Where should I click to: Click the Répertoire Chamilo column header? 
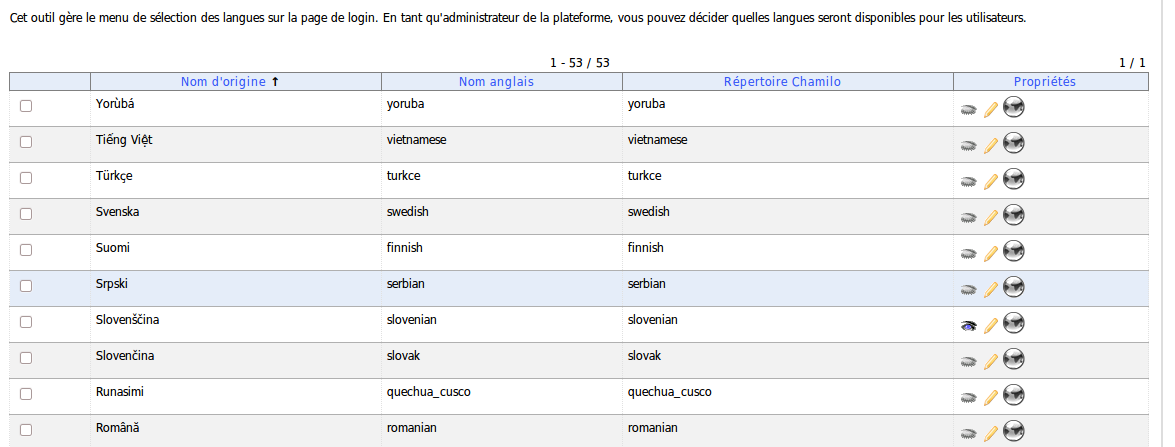(x=782, y=82)
